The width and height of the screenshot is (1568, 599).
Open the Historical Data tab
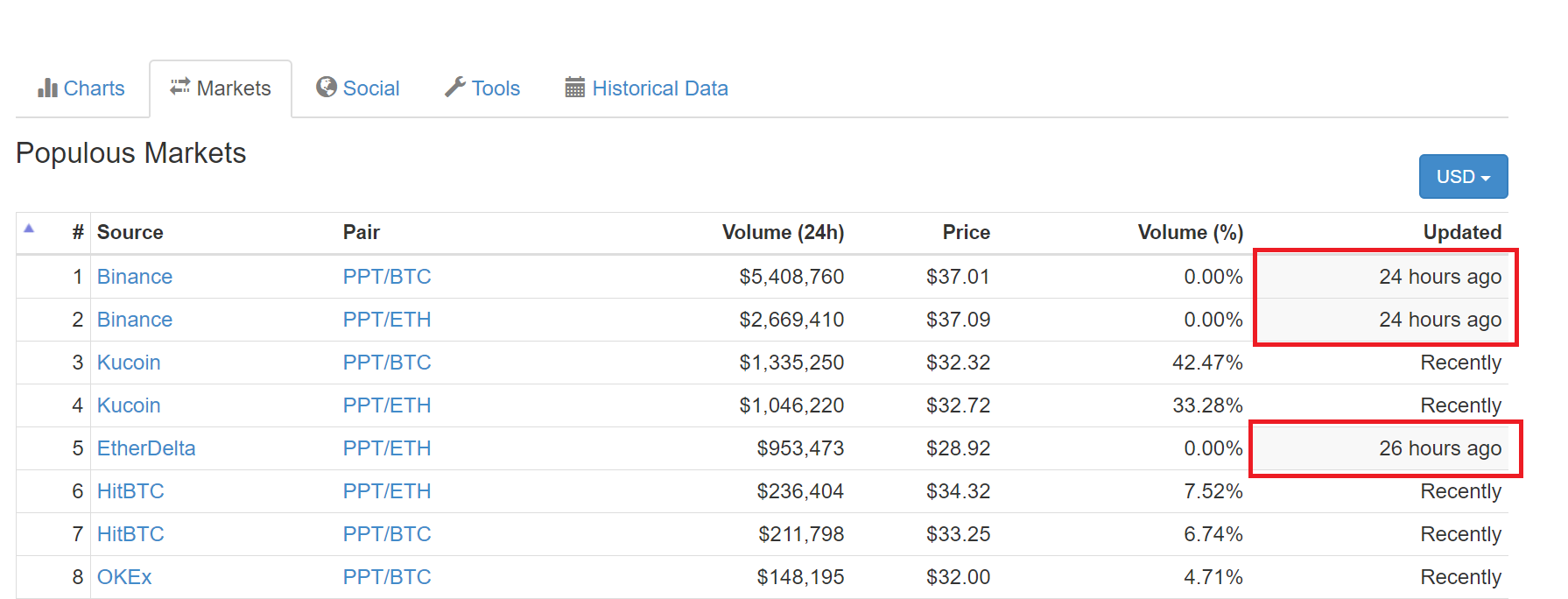647,88
